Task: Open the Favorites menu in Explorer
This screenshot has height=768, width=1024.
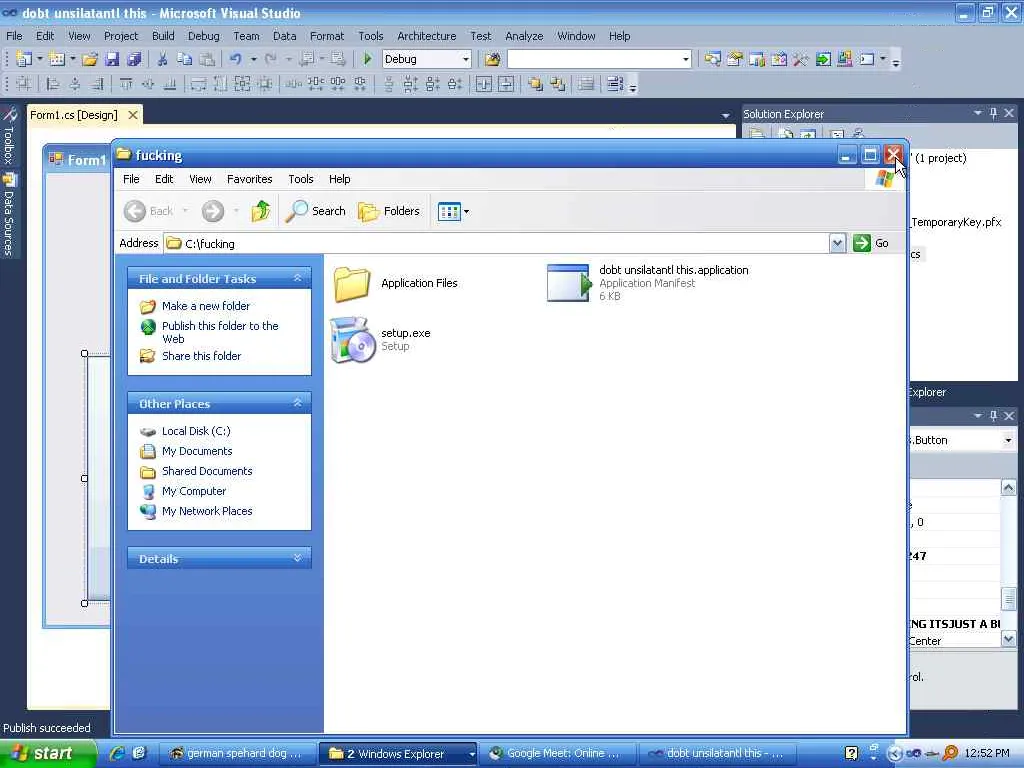Action: pyautogui.click(x=249, y=179)
